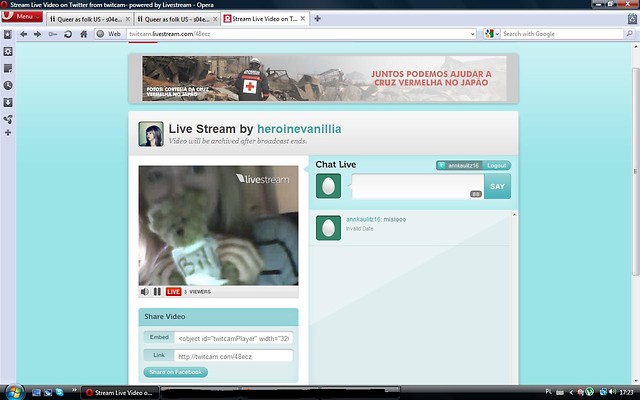Click Show Desktop quick launch icon
Image resolution: width=640 pixels, height=400 pixels.
click(36, 392)
